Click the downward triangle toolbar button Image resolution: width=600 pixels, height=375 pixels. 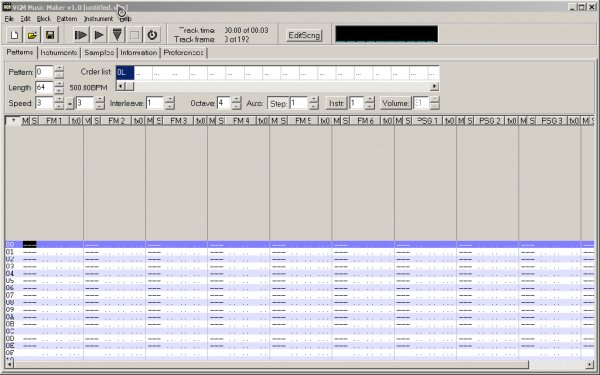click(117, 35)
